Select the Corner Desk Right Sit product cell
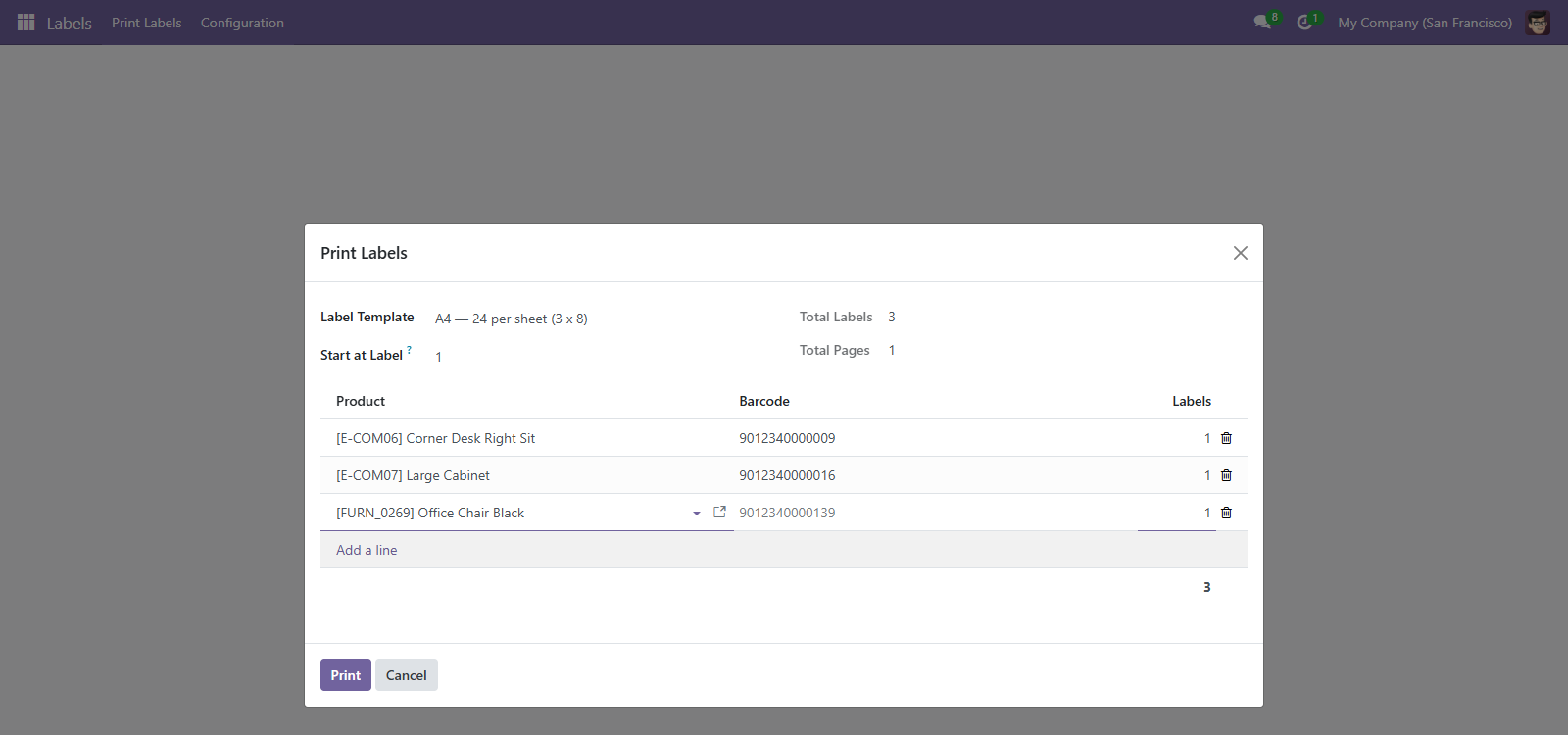The image size is (1568, 735). (527, 438)
